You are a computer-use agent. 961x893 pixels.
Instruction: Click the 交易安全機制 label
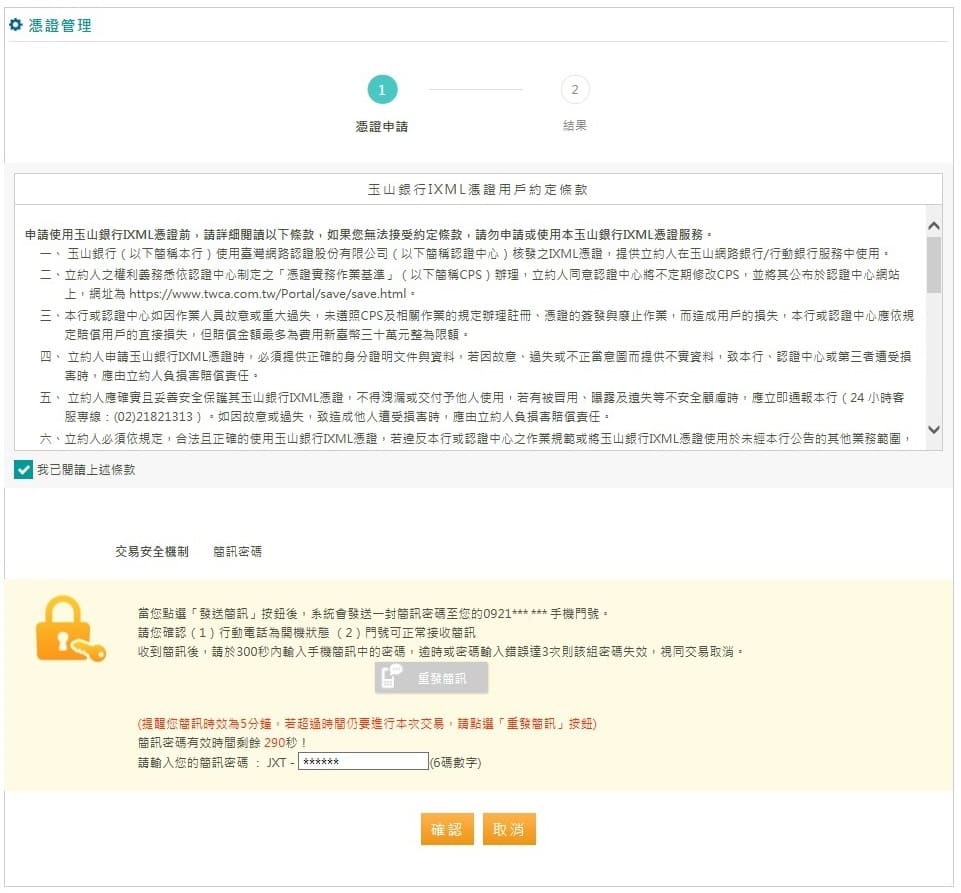click(151, 552)
